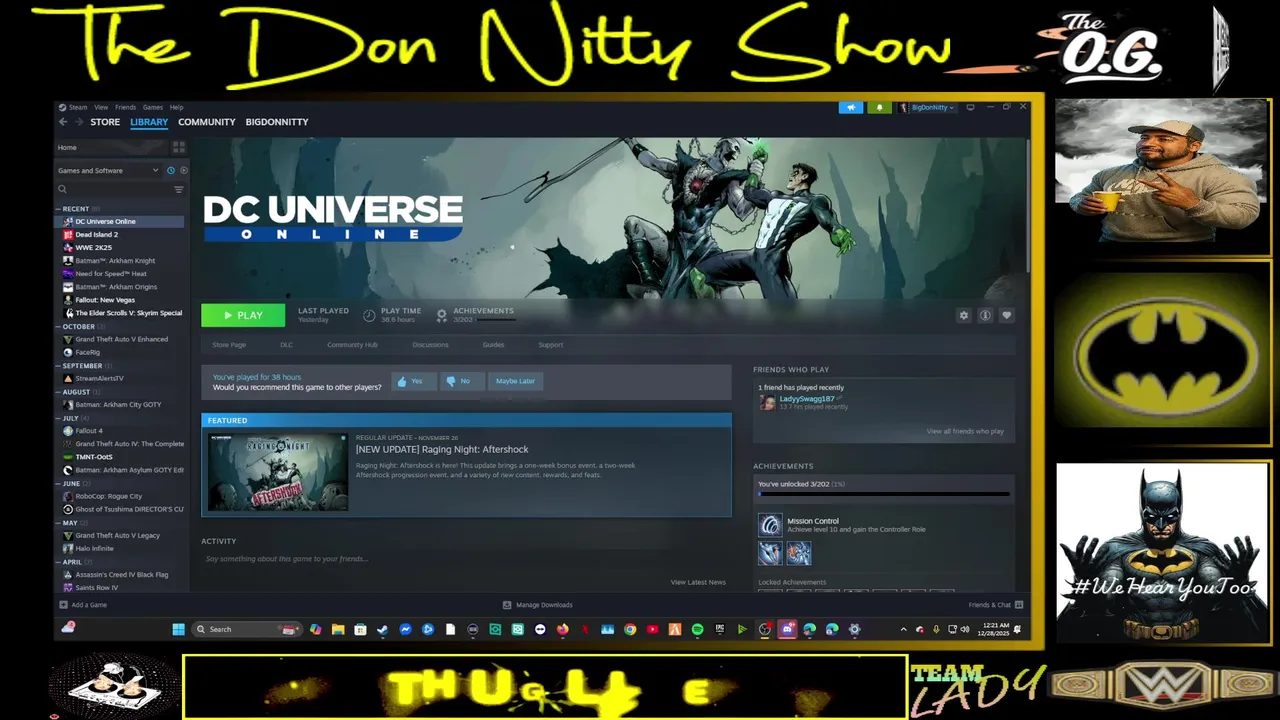The height and width of the screenshot is (720, 1280).
Task: Choose Maybe Later for recommendation
Action: pos(515,381)
